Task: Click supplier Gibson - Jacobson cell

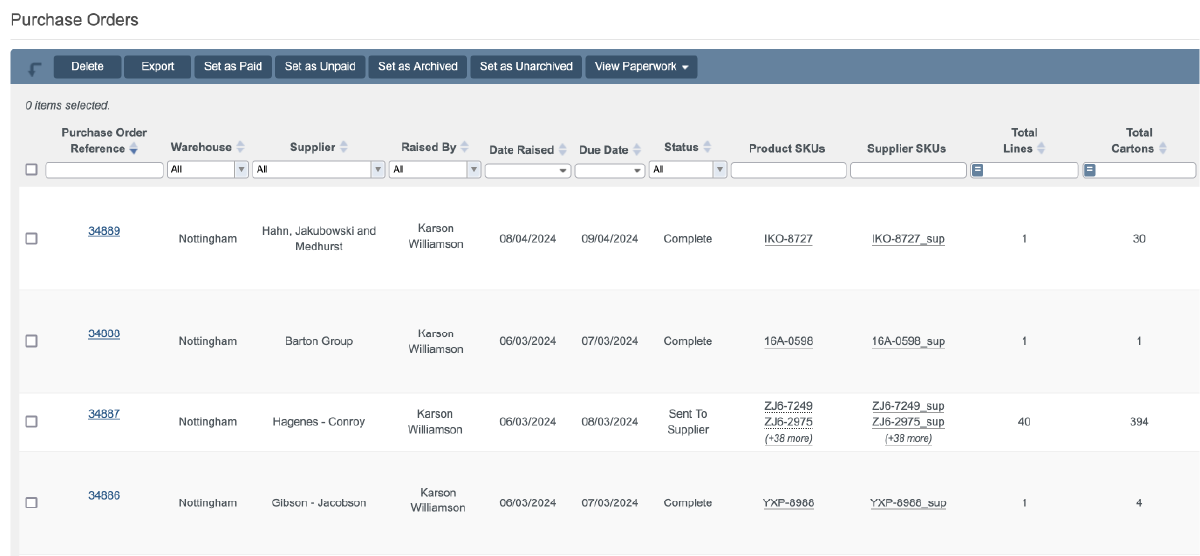Action: 319,503
